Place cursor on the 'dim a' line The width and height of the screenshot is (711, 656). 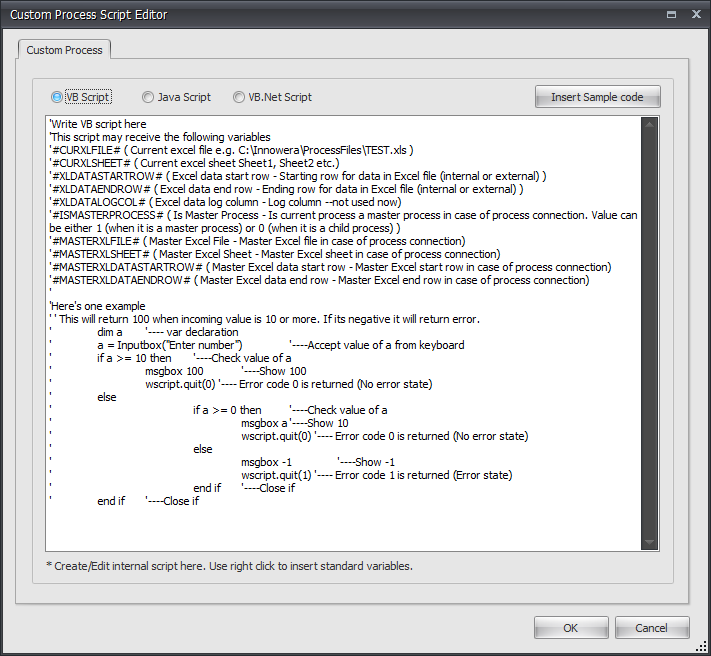point(110,332)
